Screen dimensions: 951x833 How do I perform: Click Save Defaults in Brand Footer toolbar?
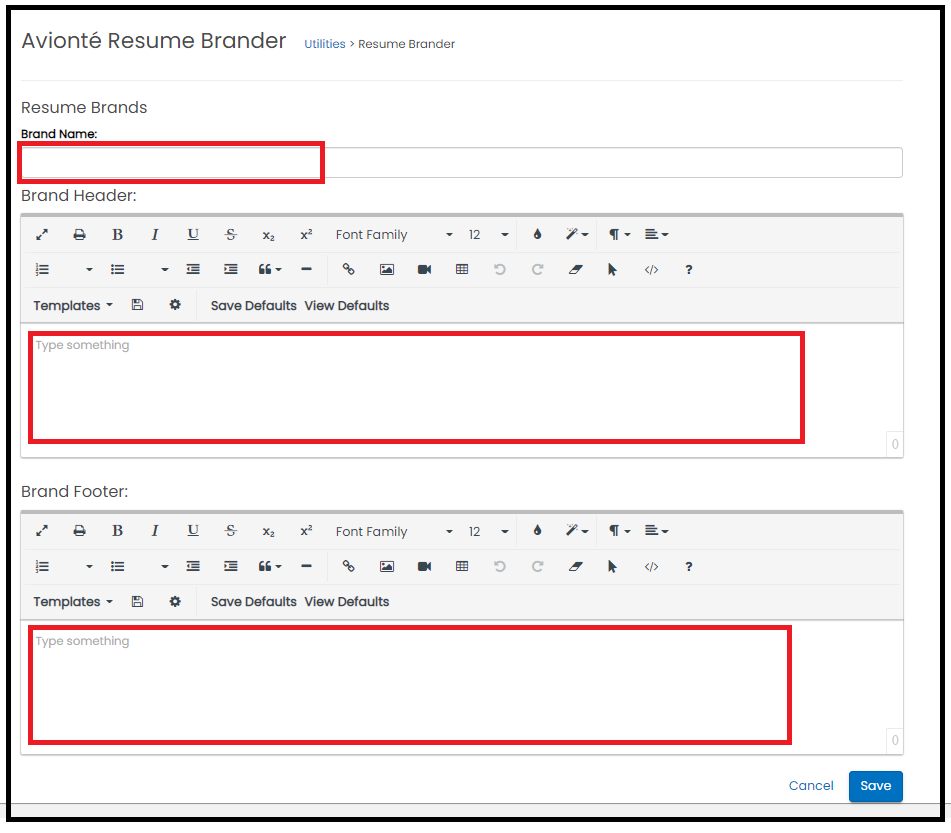pos(254,602)
